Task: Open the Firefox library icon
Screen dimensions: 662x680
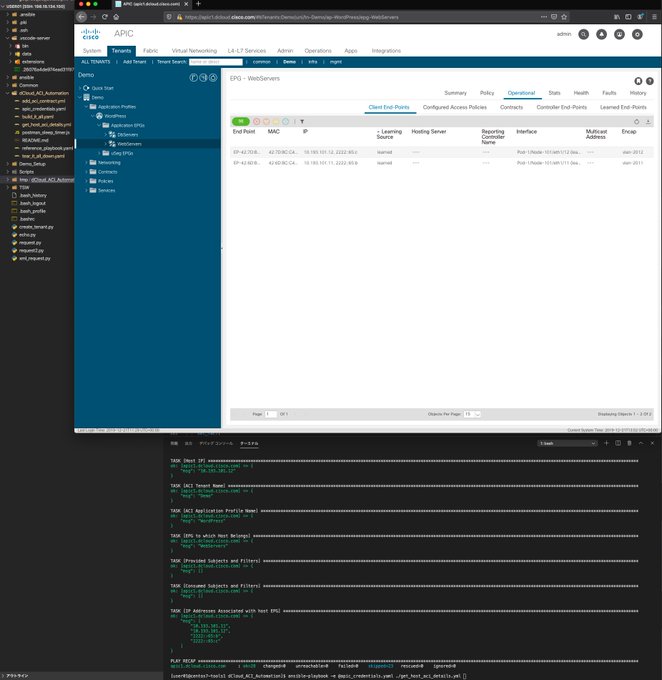Action: tap(616, 17)
